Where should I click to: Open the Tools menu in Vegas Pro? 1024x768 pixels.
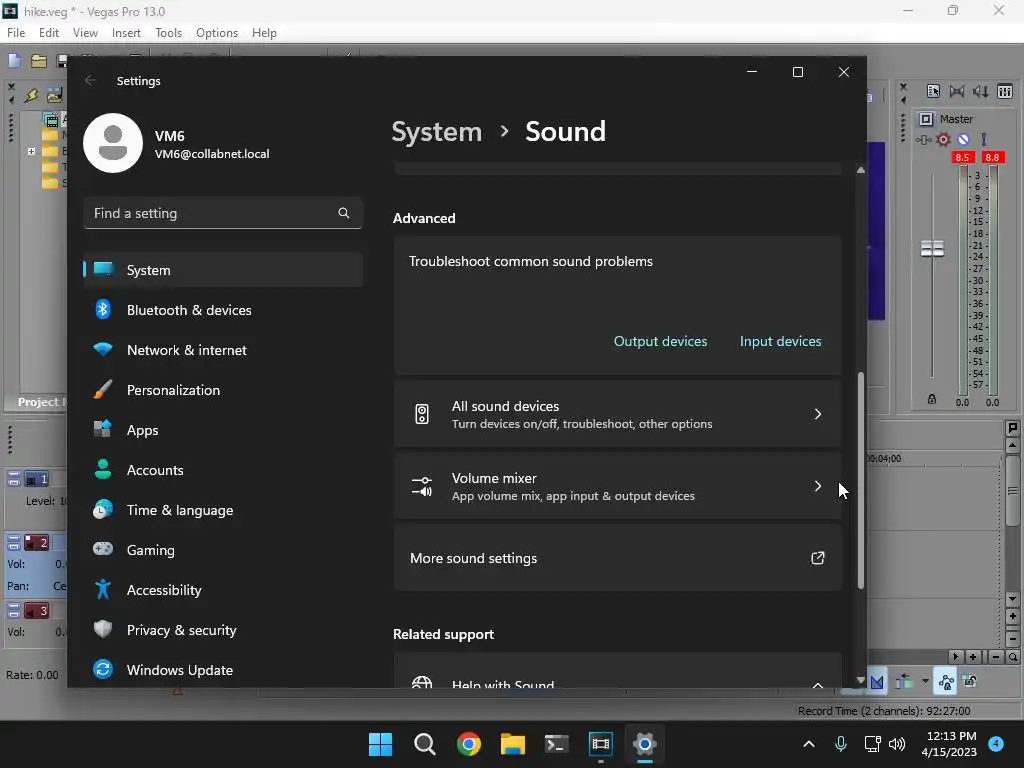coord(168,33)
